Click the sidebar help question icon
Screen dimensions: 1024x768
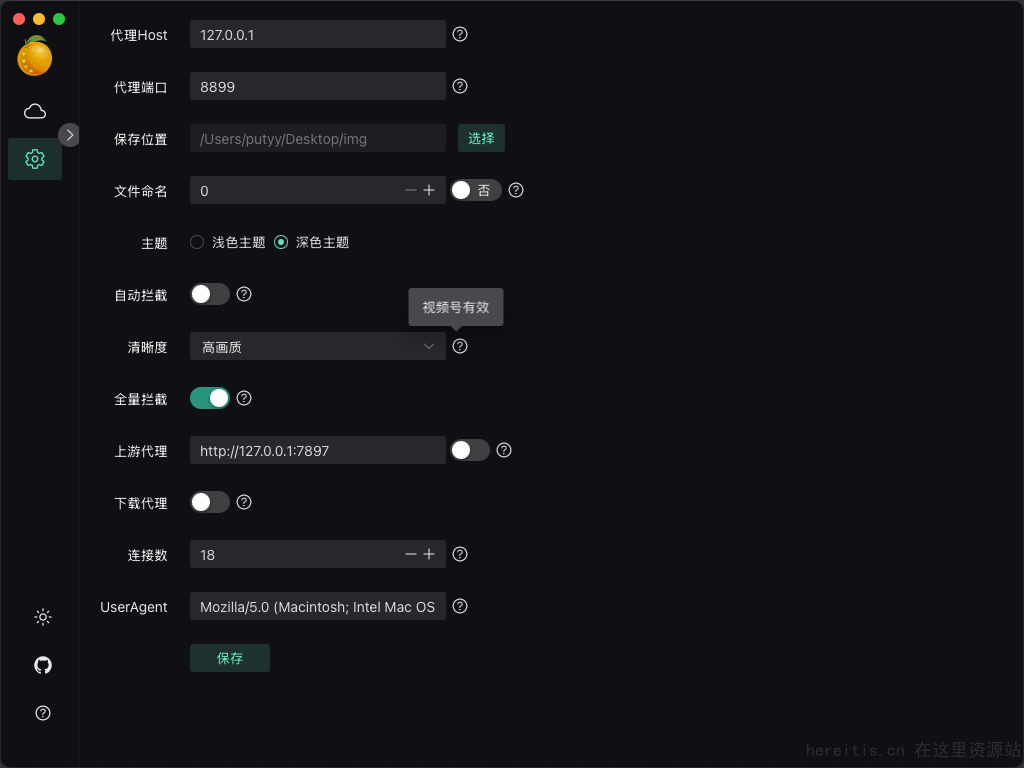(43, 713)
